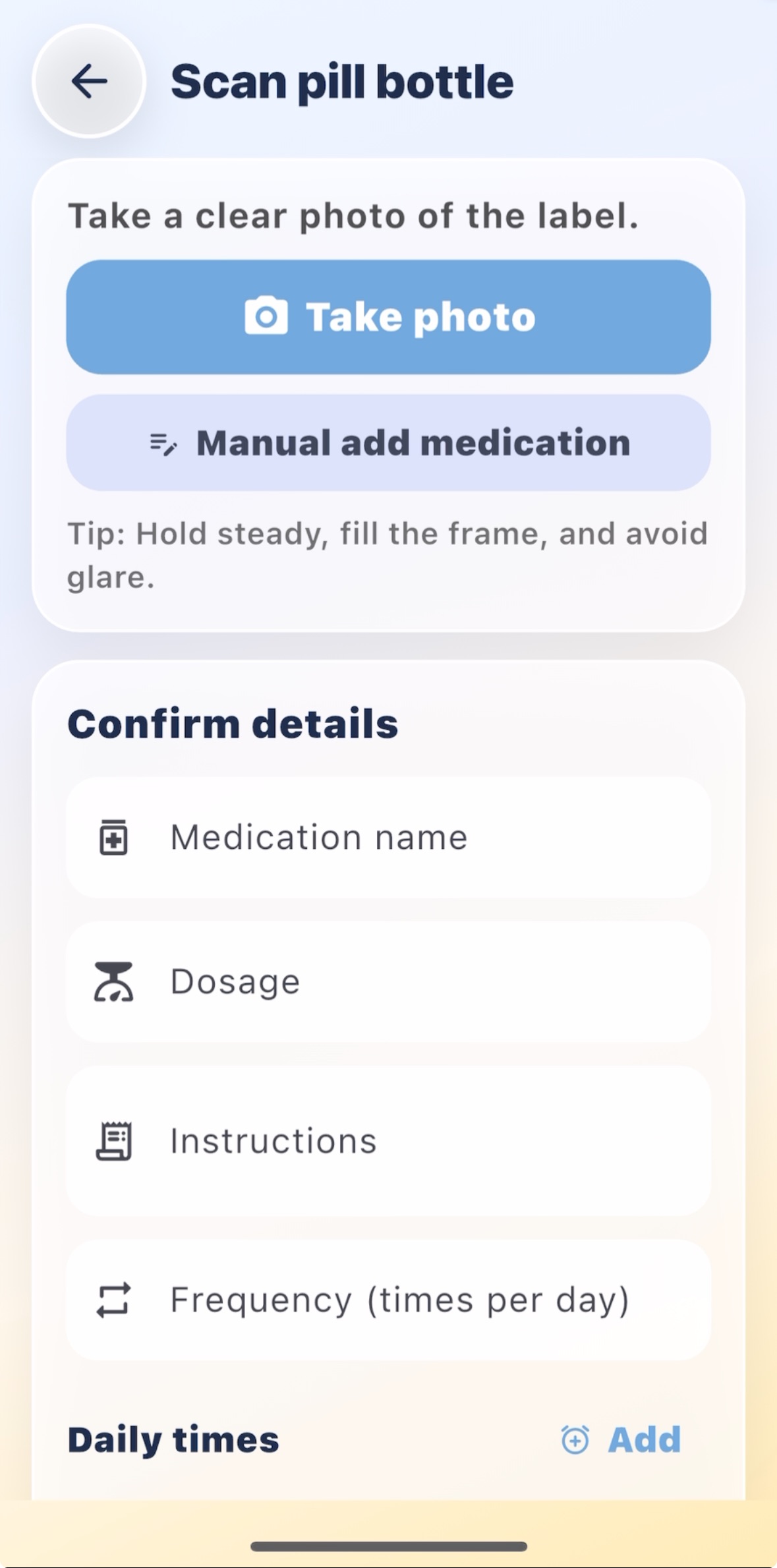Screen dimensions: 777x1568
Task: Tap the hold steady tip text
Action: tap(388, 555)
